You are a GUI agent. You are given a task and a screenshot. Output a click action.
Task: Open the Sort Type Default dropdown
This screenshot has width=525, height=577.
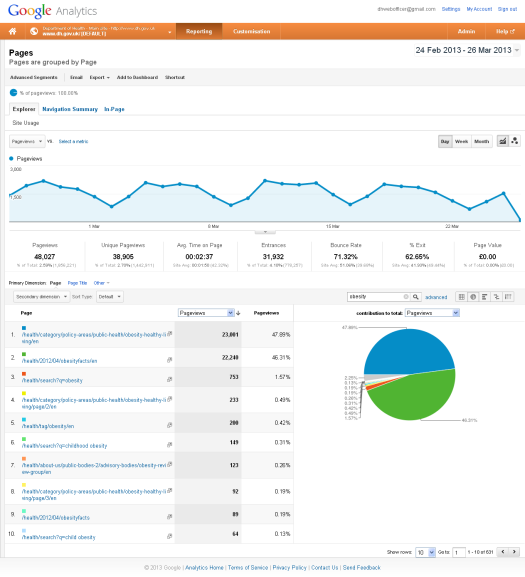coord(110,297)
